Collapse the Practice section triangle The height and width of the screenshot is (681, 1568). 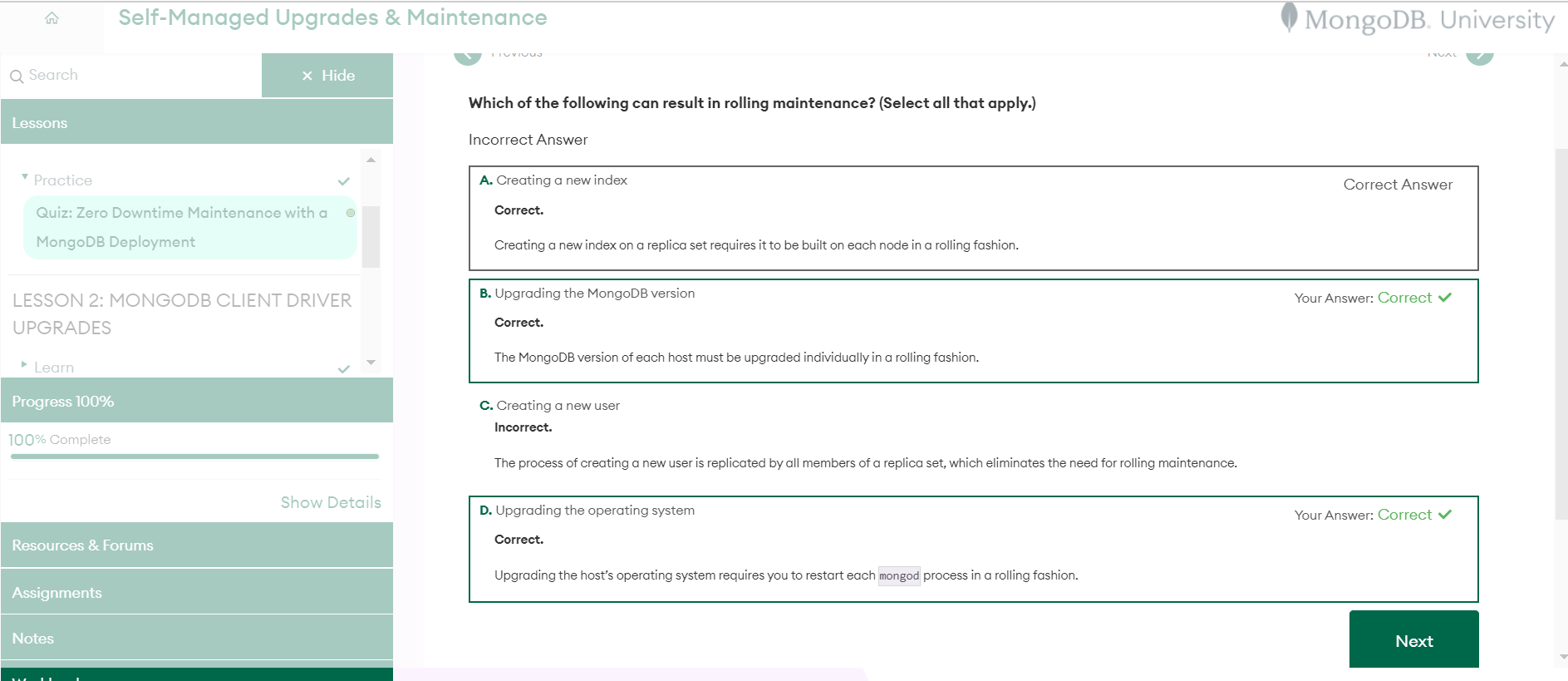click(25, 177)
